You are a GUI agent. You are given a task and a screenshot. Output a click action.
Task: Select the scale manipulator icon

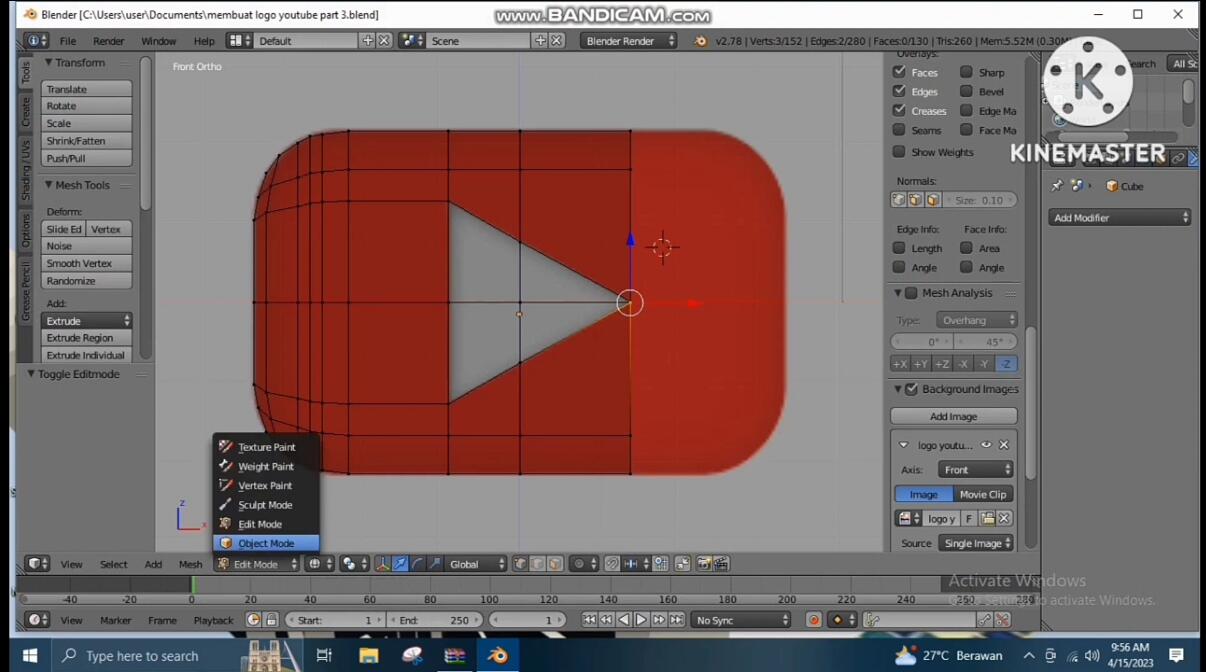point(435,564)
